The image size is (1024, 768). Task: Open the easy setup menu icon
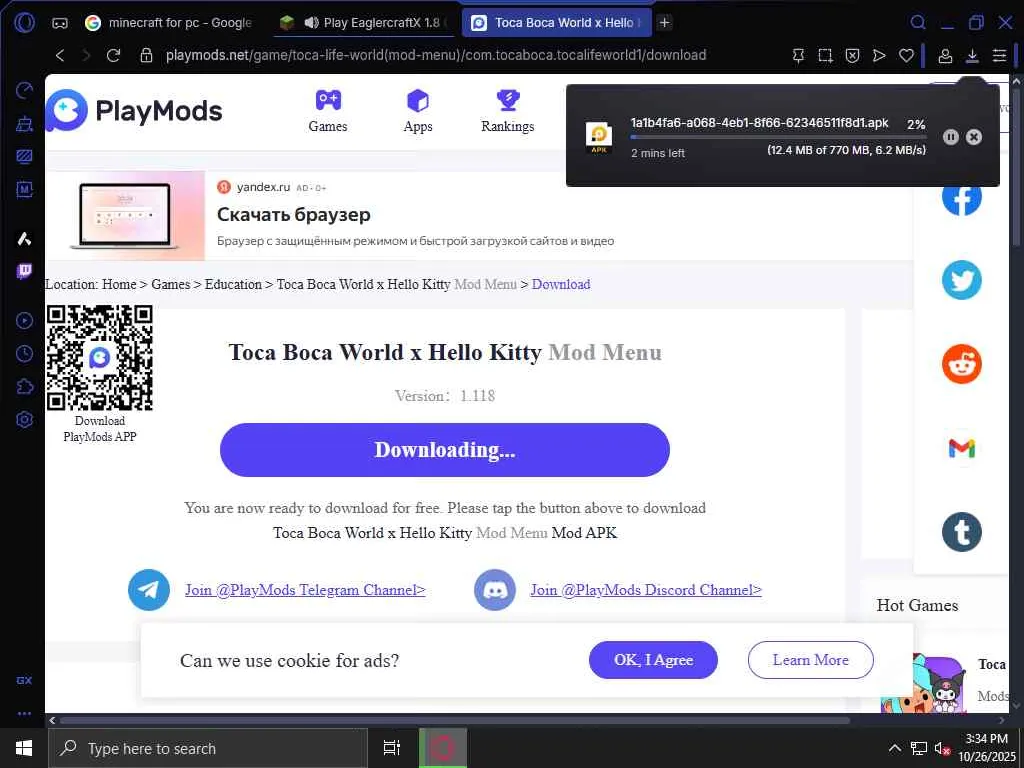999,56
